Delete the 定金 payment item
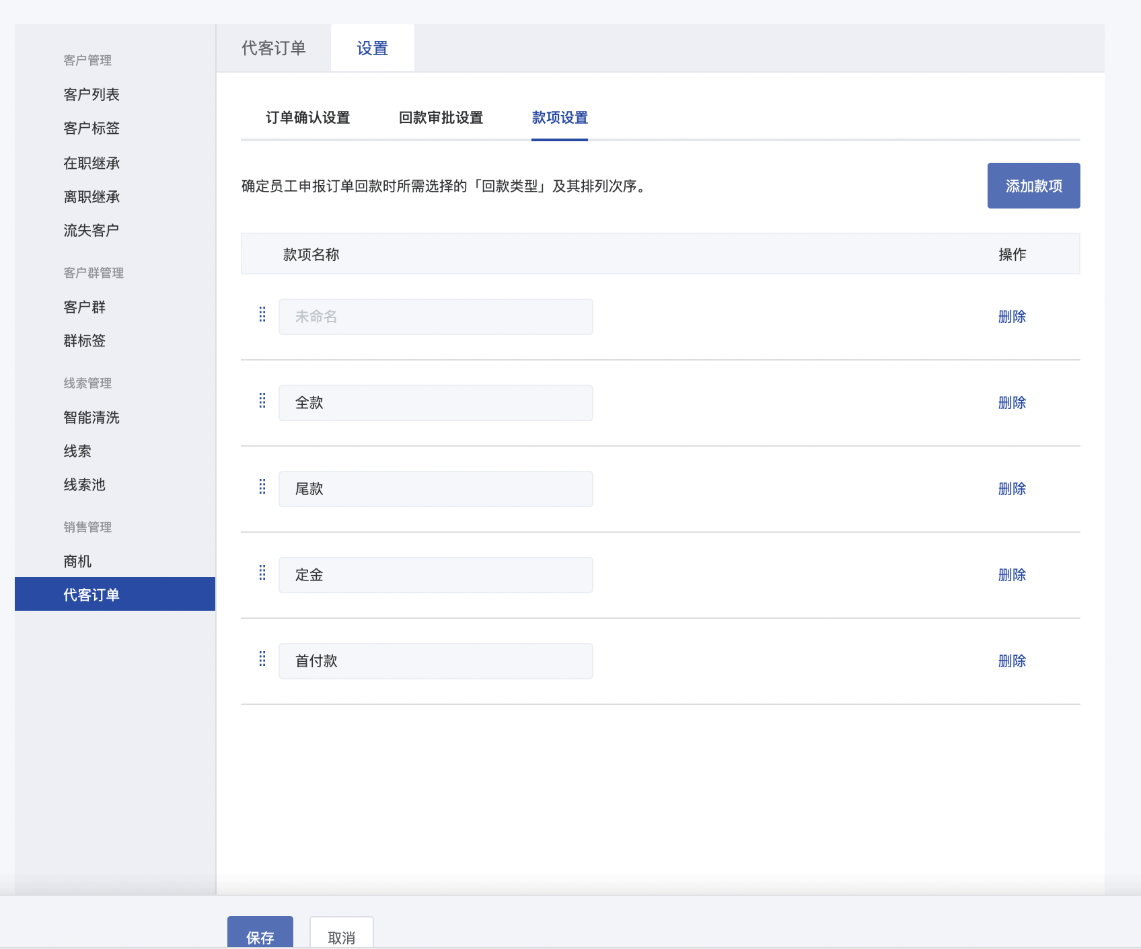Viewport: 1141px width, 949px height. 1011,575
